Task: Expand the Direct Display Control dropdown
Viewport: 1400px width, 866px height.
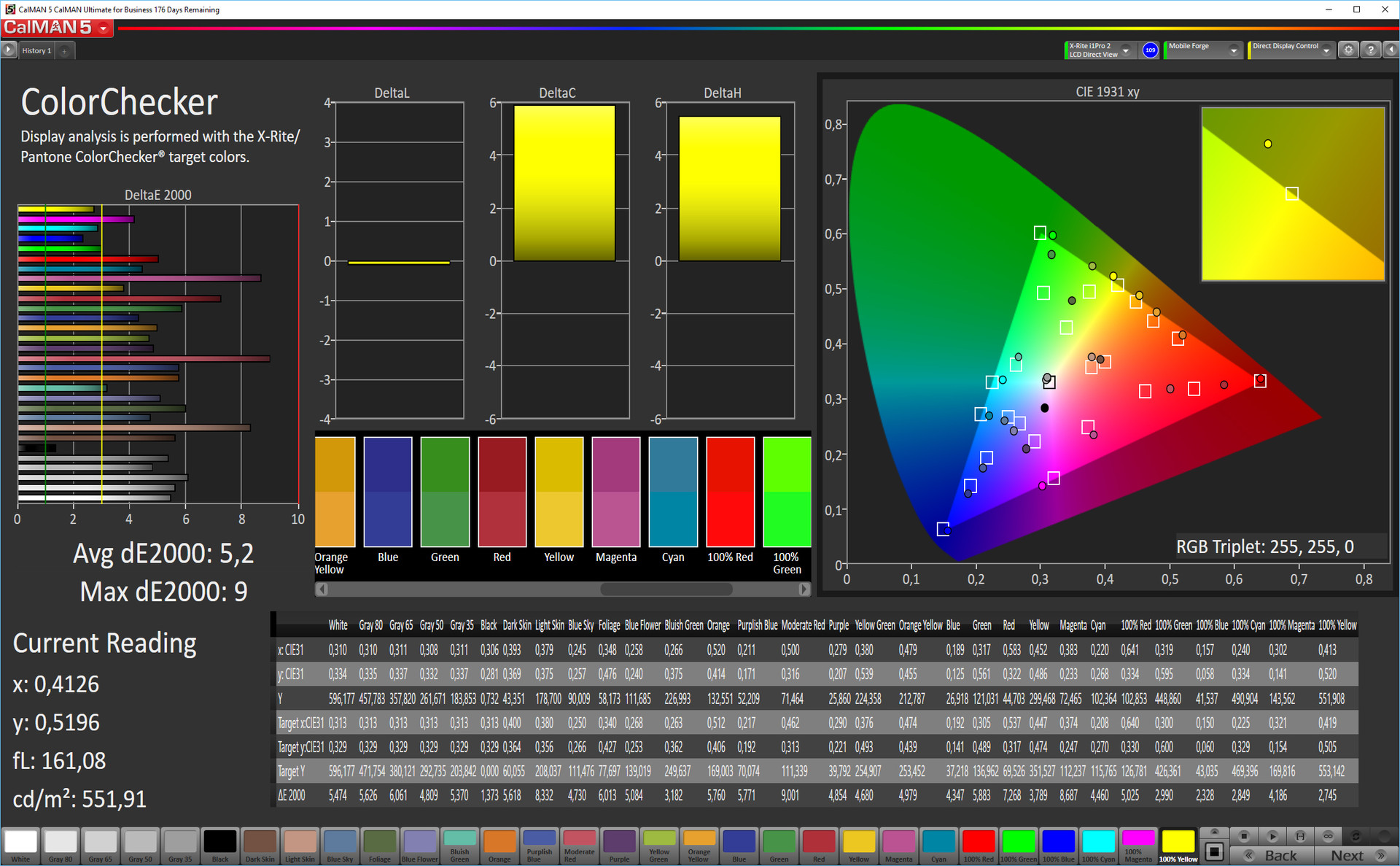Action: [1326, 50]
